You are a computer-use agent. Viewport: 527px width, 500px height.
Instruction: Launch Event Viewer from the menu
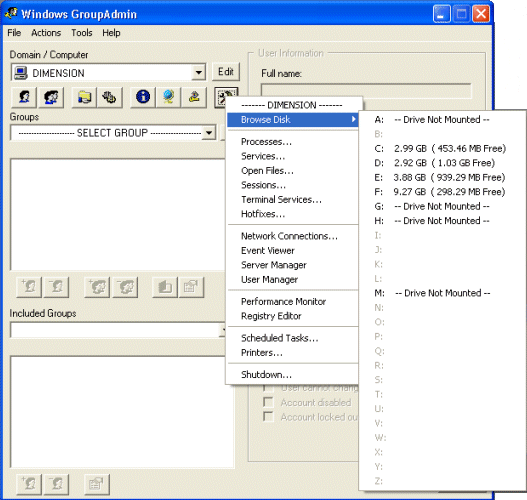pyautogui.click(x=293, y=251)
